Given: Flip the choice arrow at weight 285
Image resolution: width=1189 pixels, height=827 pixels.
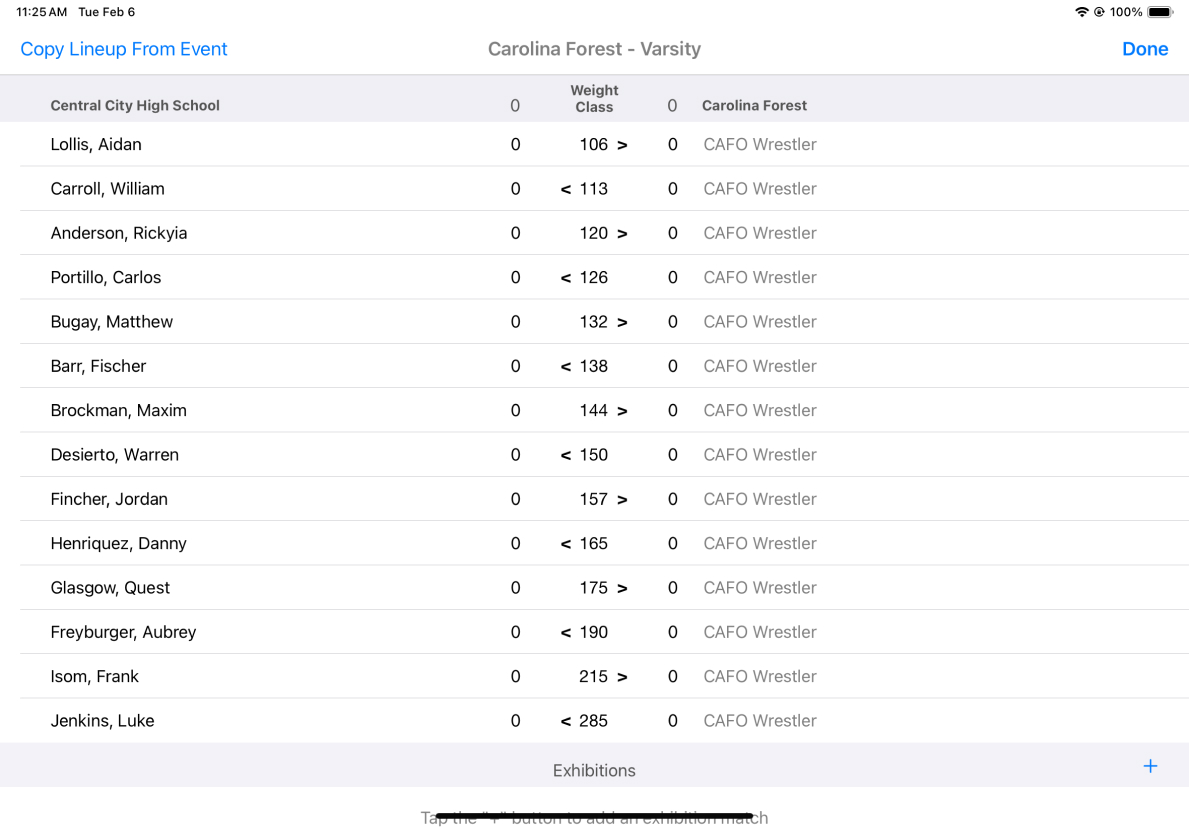Looking at the screenshot, I should (566, 721).
